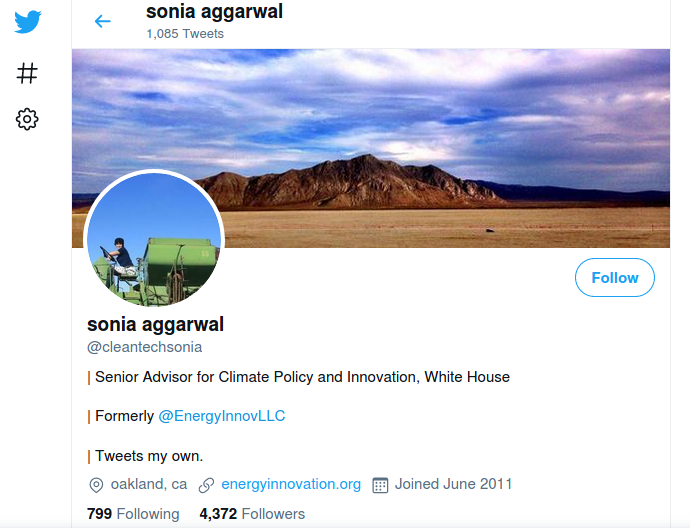Screen dimensions: 690x528
Task: Visit the energyinnovation.org website link
Action: pyautogui.click(x=291, y=484)
